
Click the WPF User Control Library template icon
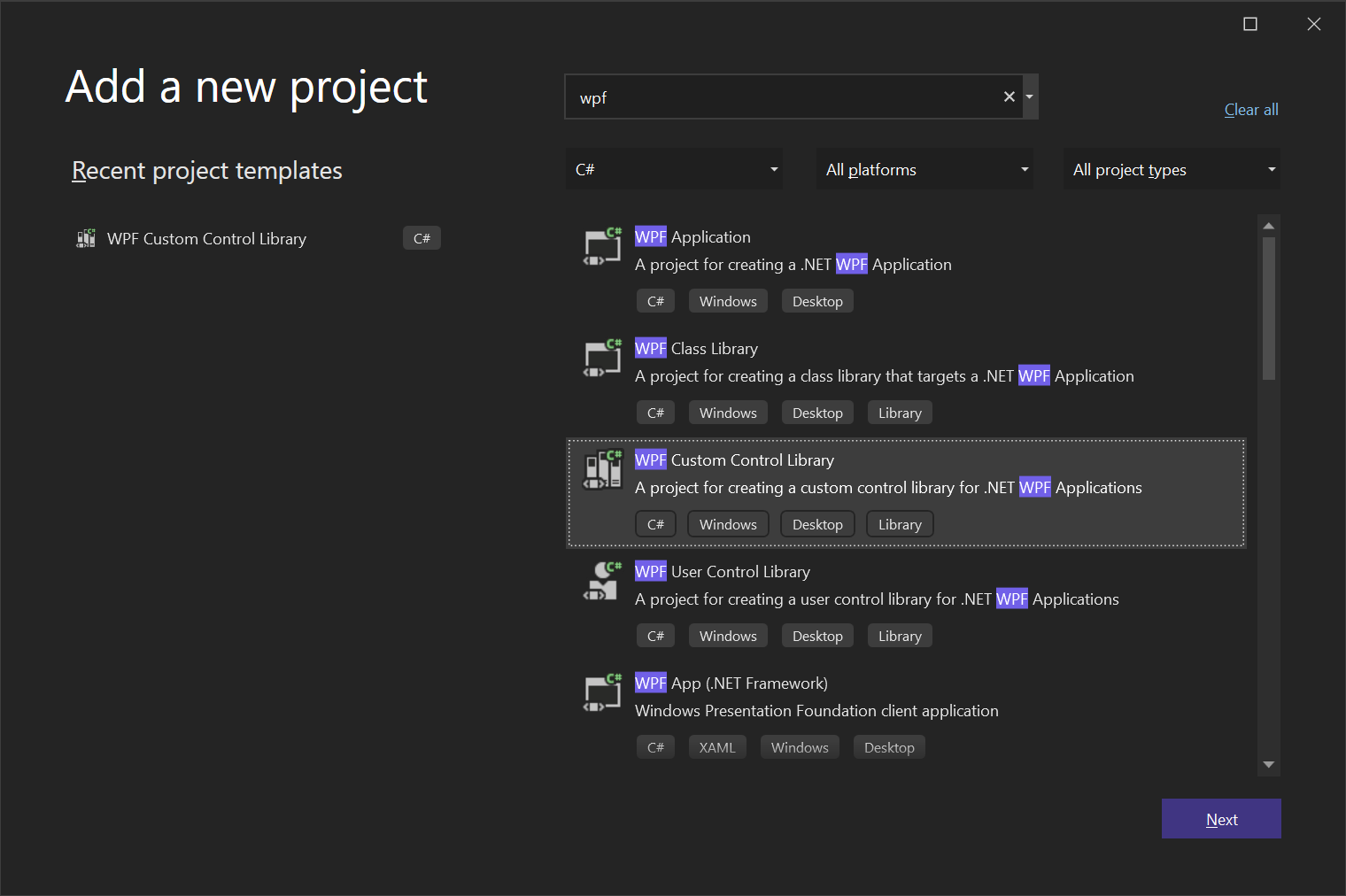602,581
